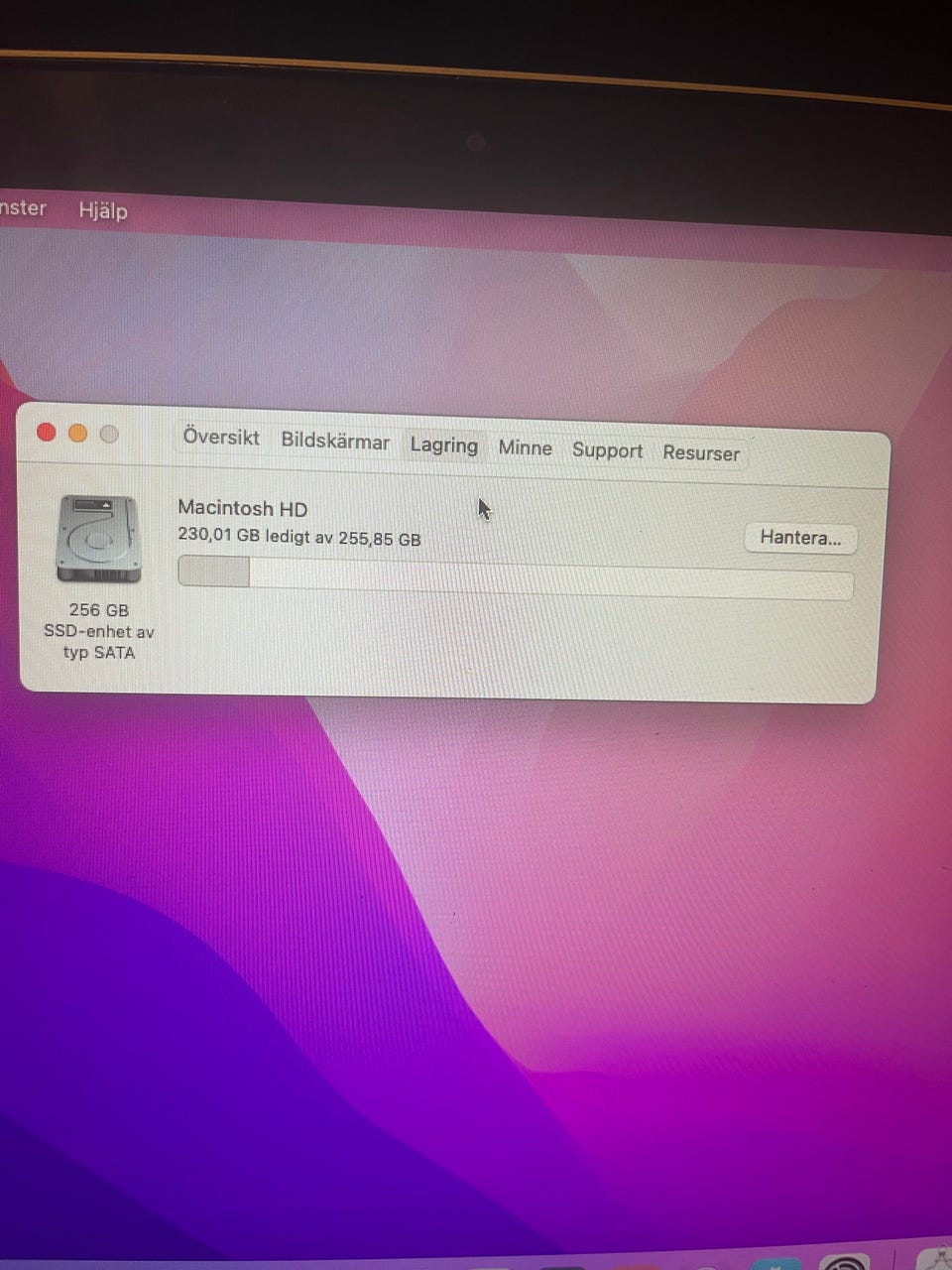Click the storage usage bar
Image resolution: width=952 pixels, height=1270 pixels.
coord(516,577)
